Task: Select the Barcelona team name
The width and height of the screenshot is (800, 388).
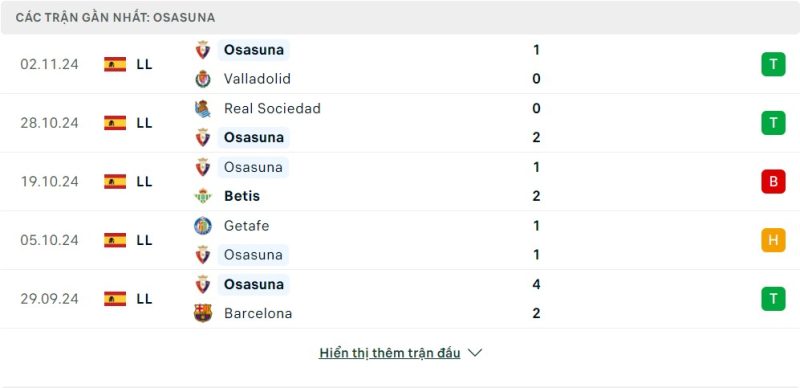Action: point(258,313)
